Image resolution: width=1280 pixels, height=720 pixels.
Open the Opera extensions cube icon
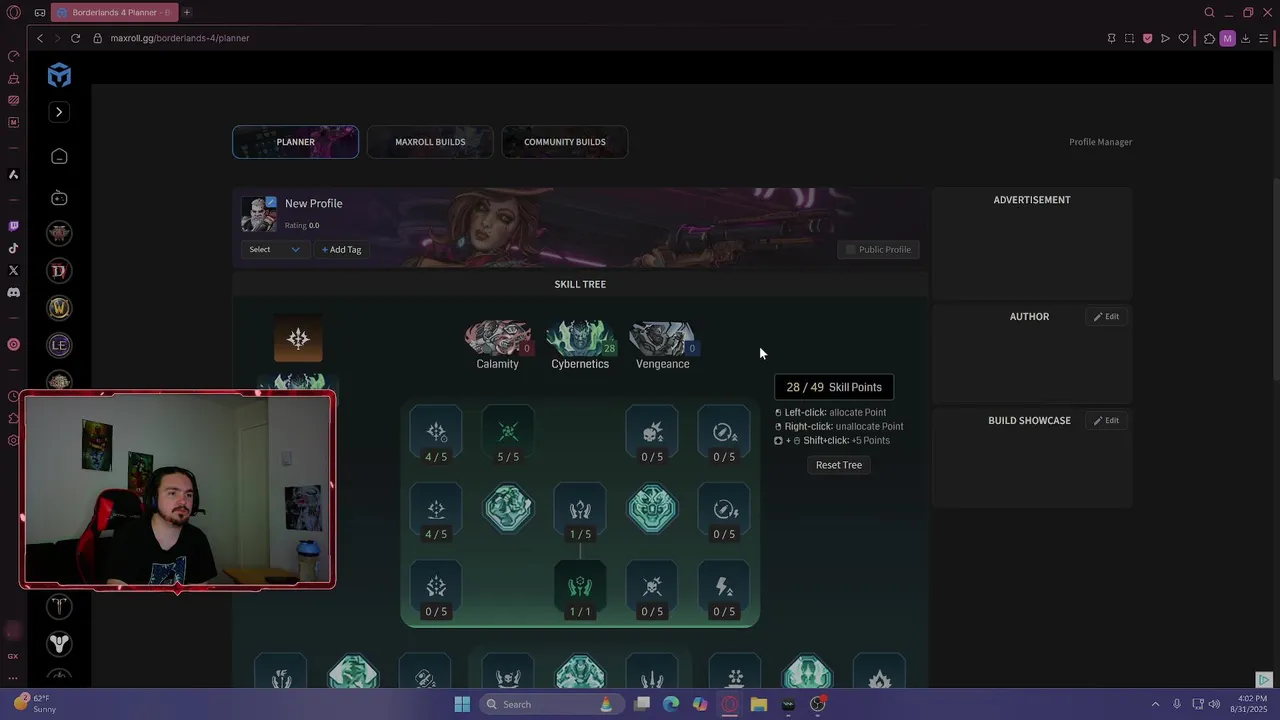click(x=1209, y=38)
